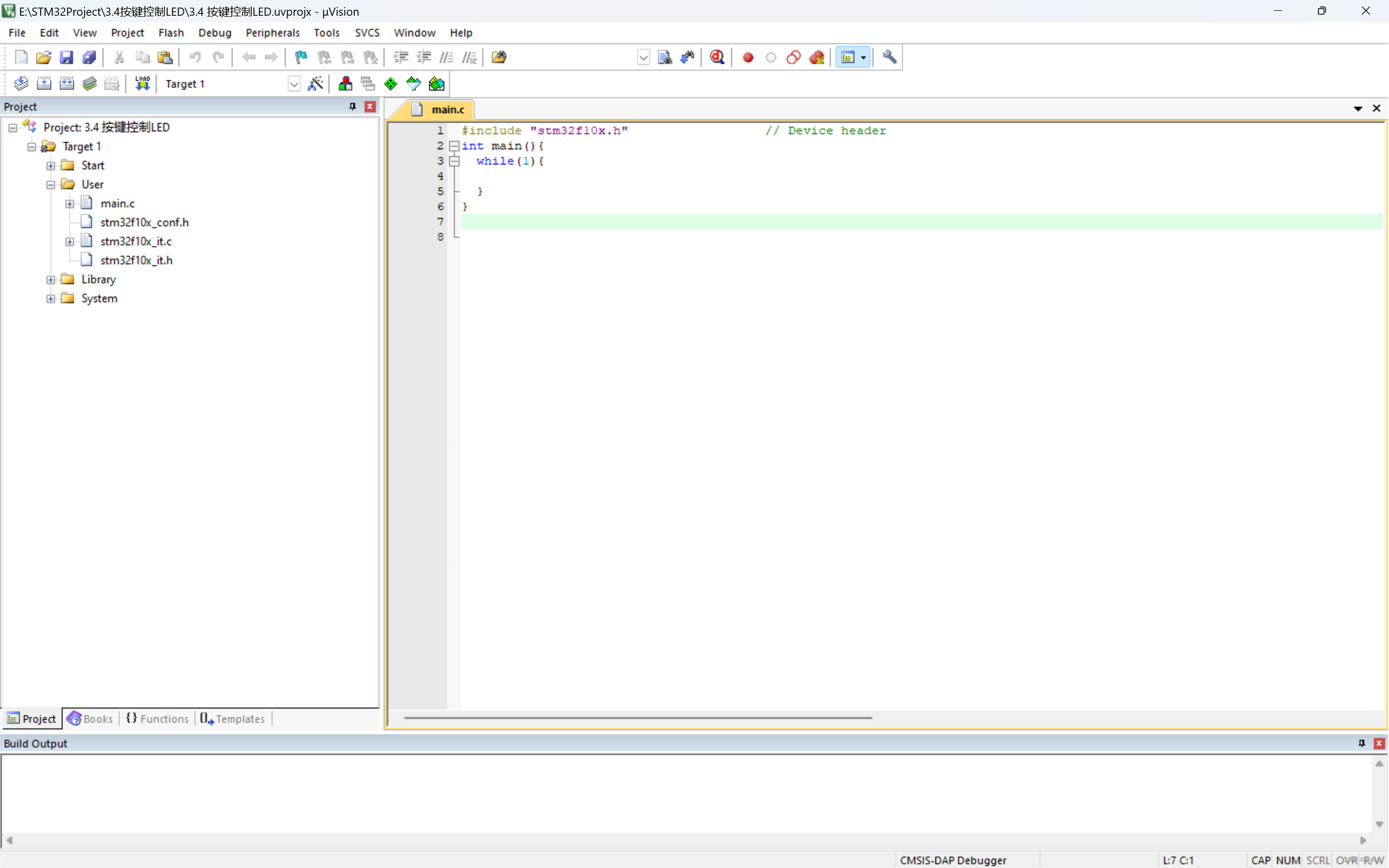Open Manage Project Items icon
This screenshot has width=1389, height=868.
[x=345, y=84]
